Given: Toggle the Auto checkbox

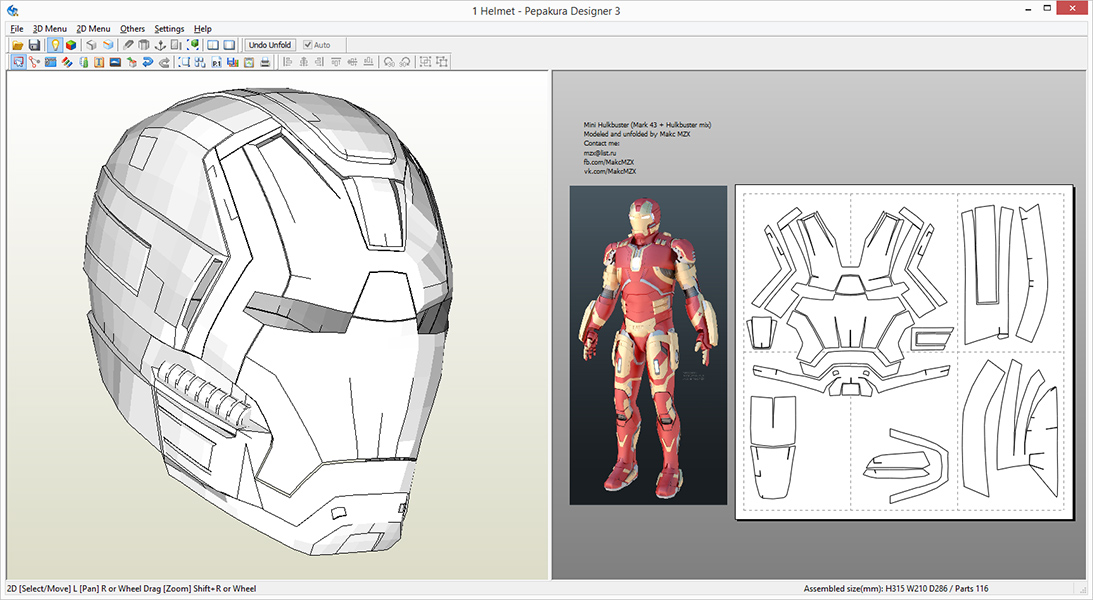Looking at the screenshot, I should 307,45.
